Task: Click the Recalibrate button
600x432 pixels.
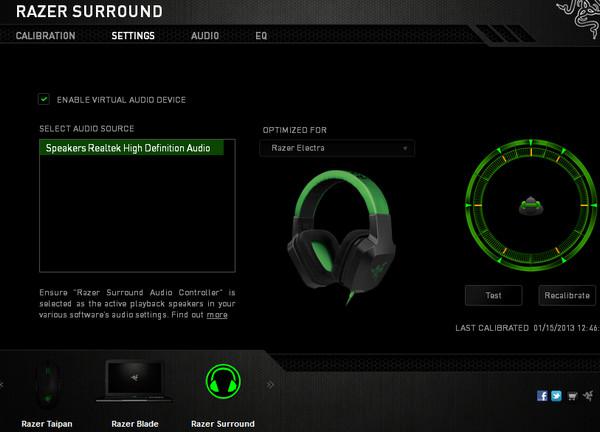Action: (x=567, y=295)
